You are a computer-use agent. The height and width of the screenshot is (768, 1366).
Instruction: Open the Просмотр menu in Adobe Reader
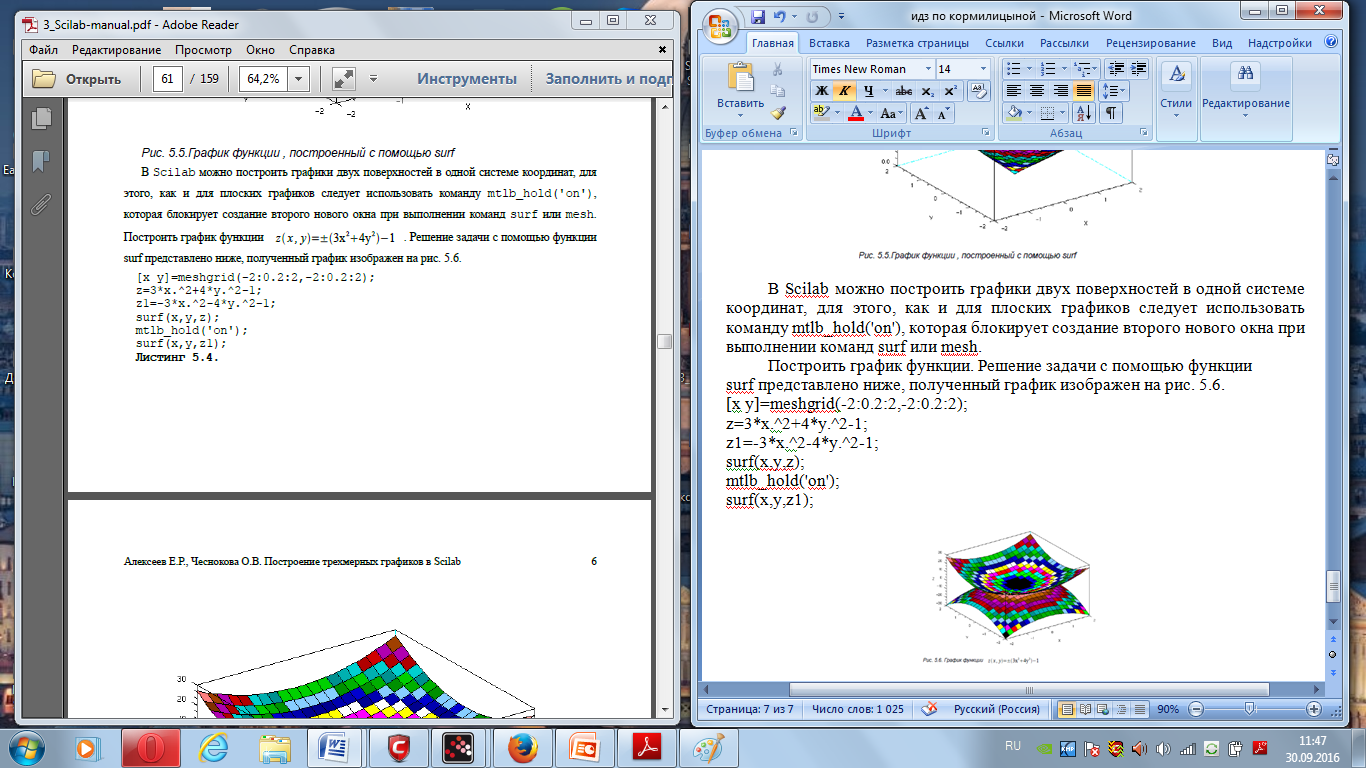coord(202,50)
